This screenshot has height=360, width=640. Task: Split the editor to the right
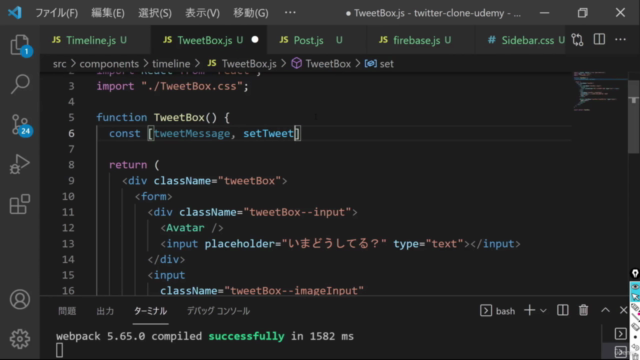click(x=599, y=40)
